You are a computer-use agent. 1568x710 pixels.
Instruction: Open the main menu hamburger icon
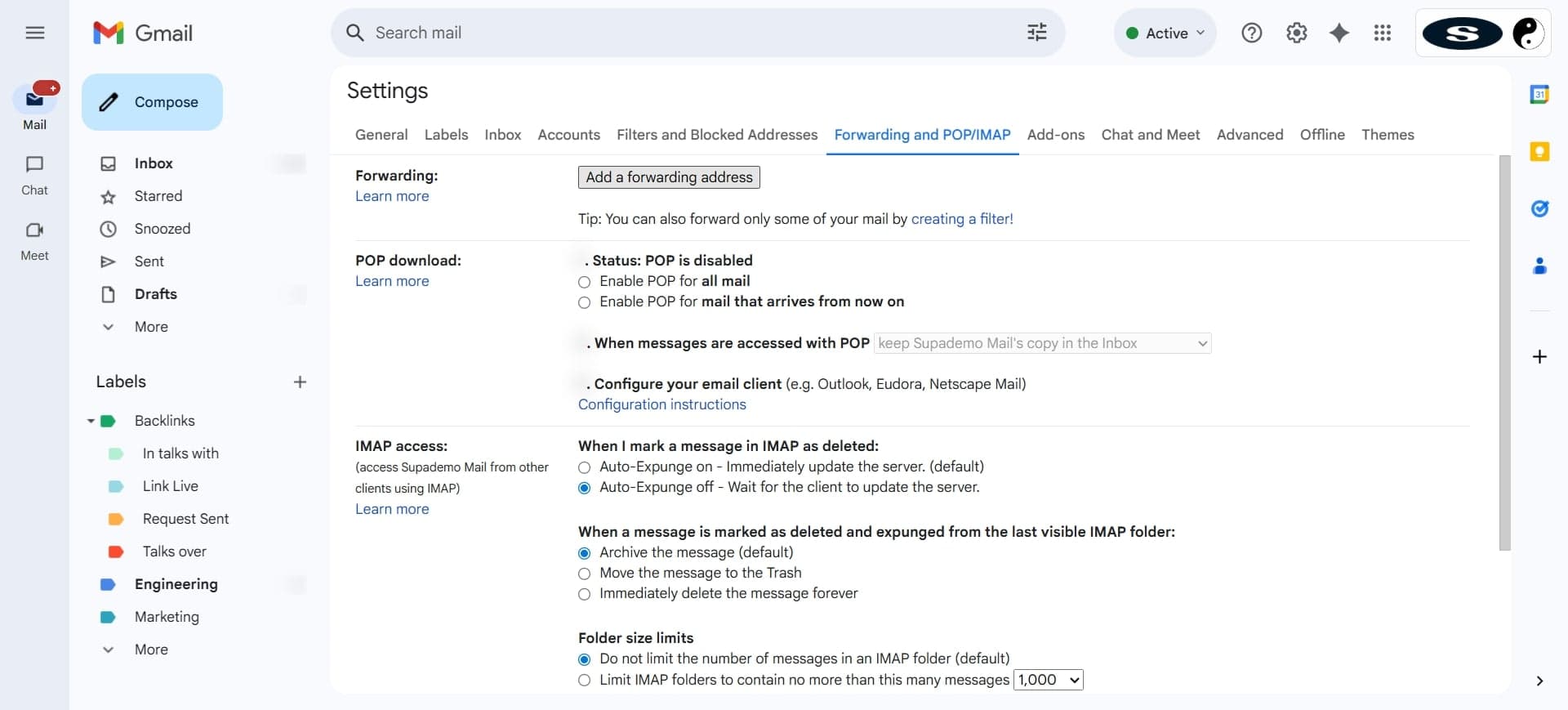click(x=34, y=33)
